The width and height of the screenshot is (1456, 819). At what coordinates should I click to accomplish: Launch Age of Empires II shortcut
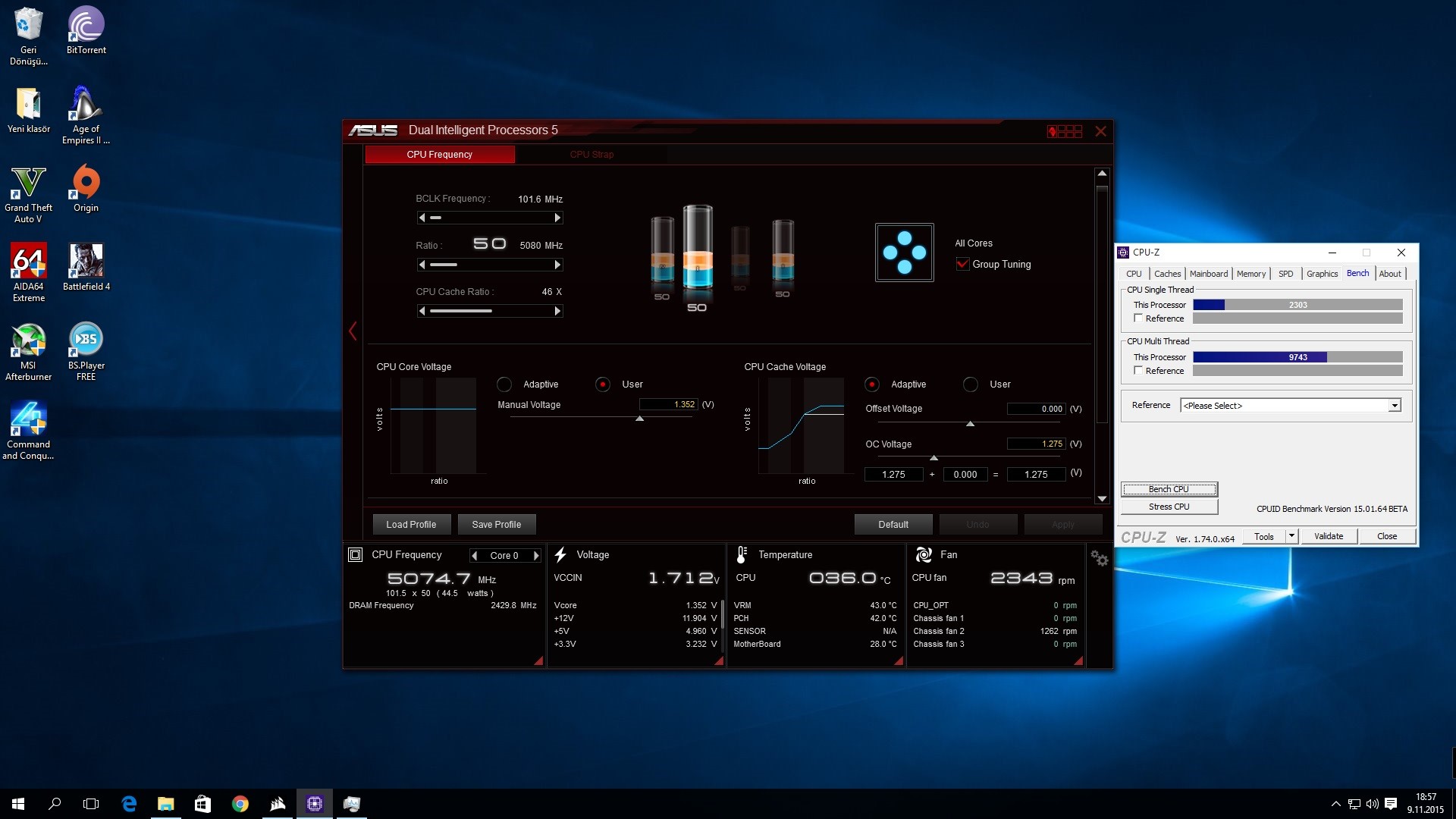[86, 115]
